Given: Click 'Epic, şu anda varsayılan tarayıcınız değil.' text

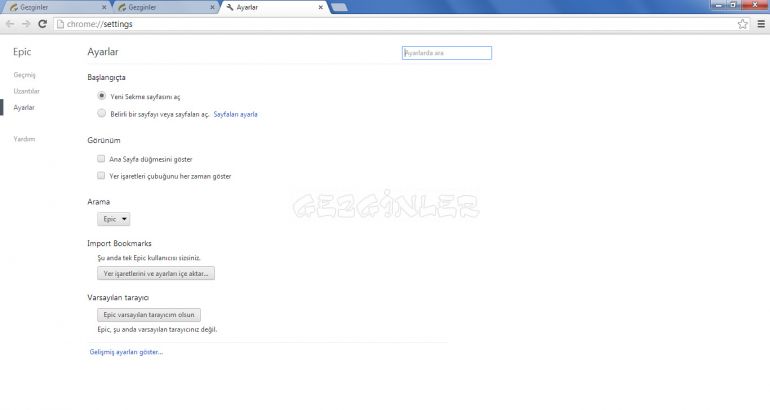Looking at the screenshot, I should 157,329.
